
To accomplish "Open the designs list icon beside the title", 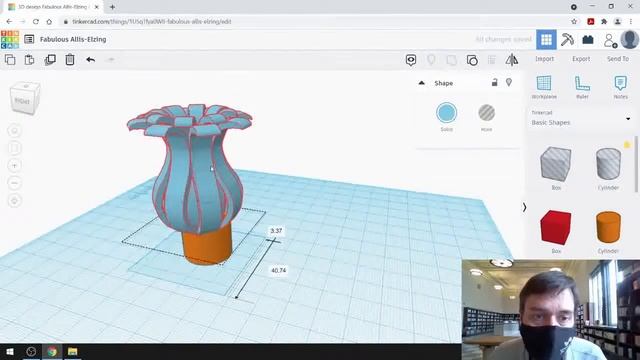I will [x=29, y=39].
